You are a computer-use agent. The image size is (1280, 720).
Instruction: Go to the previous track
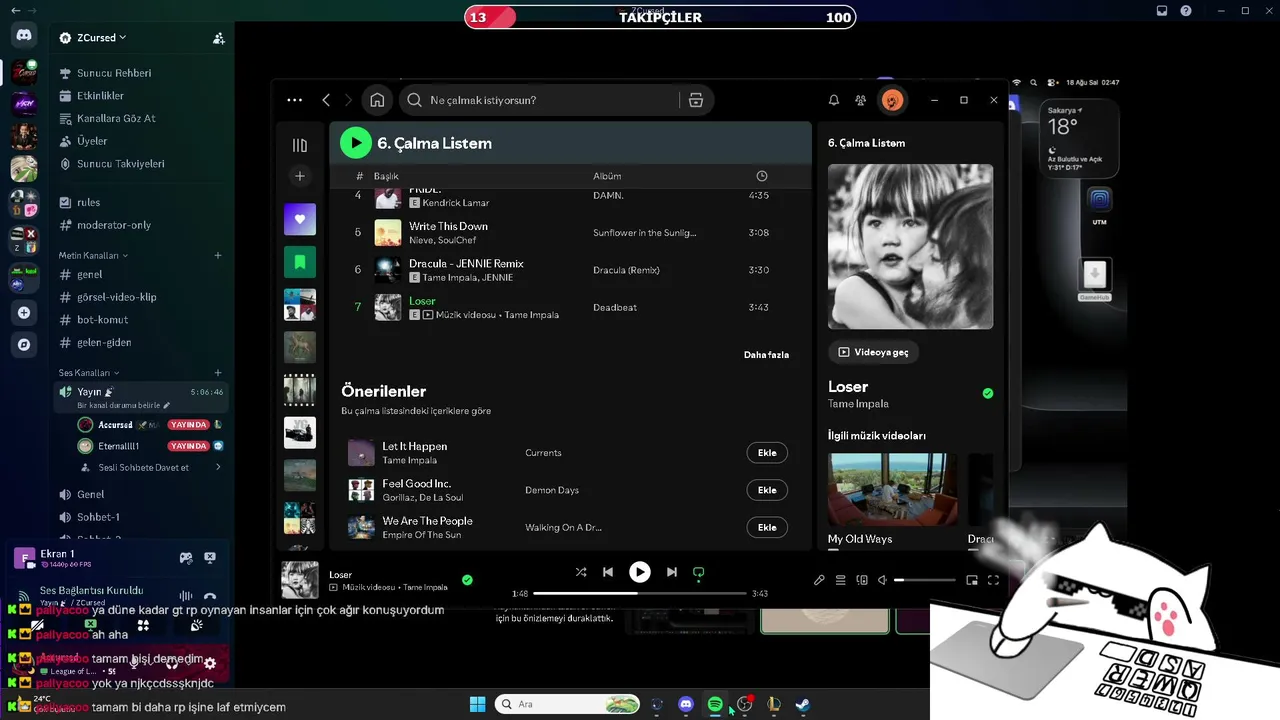click(608, 572)
